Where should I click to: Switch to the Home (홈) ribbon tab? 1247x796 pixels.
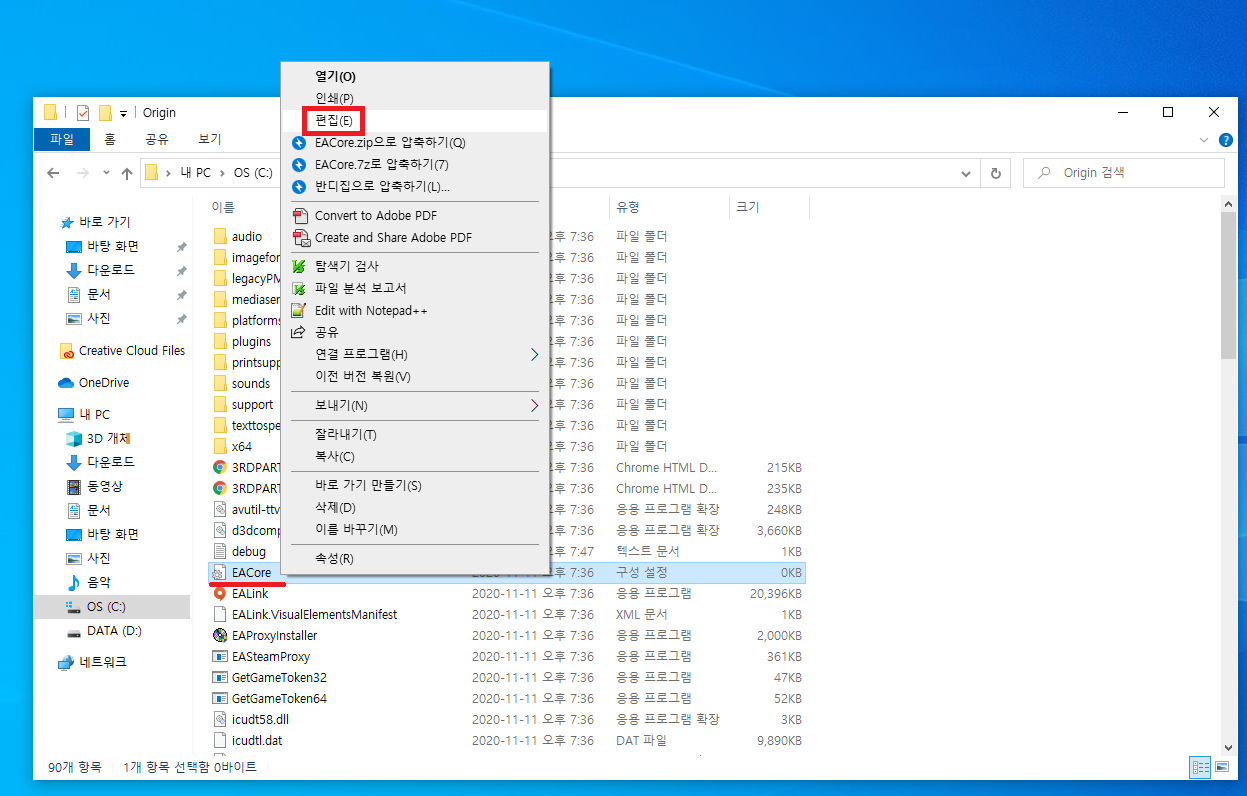[110, 139]
